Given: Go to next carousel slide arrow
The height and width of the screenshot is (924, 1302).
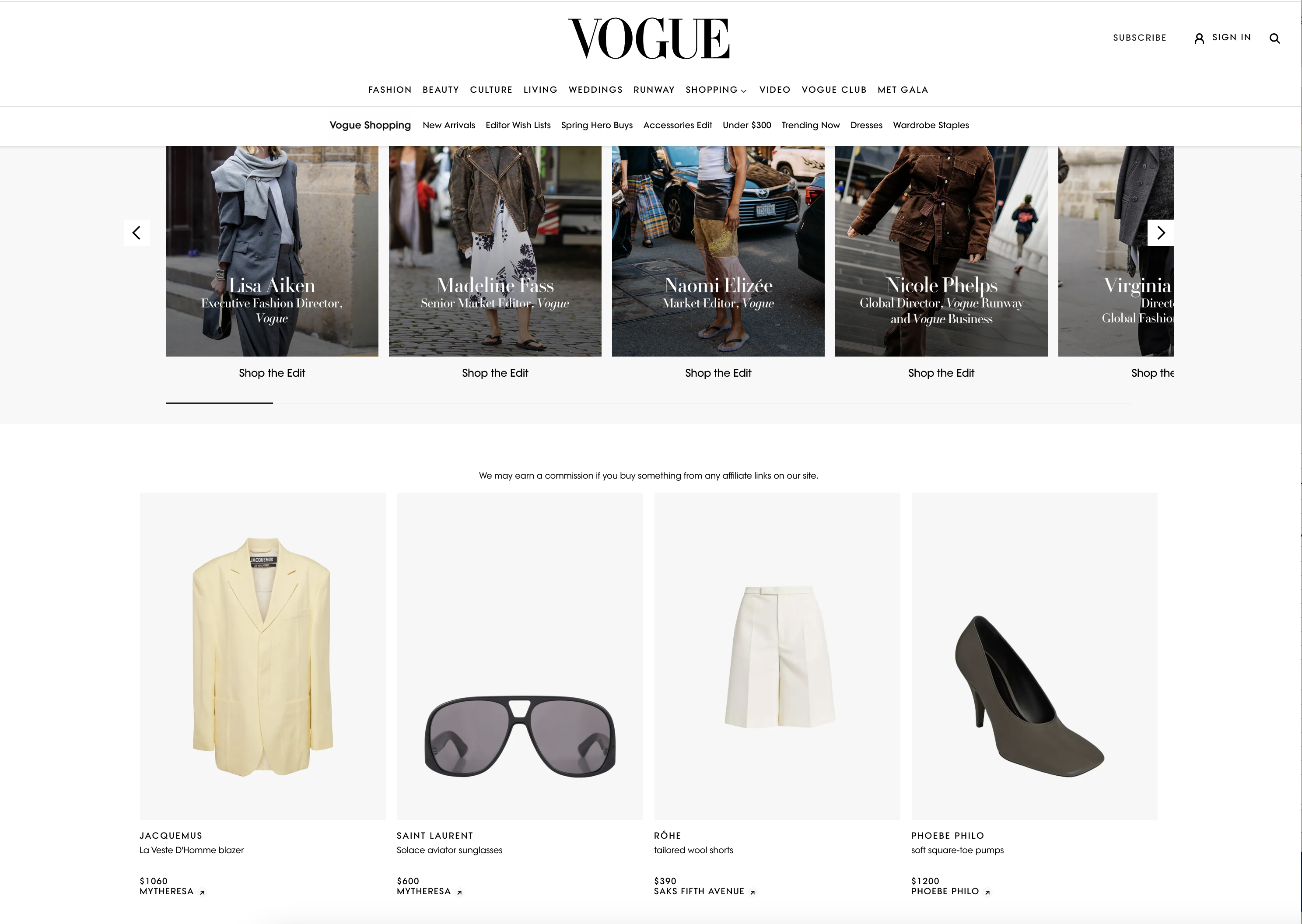Looking at the screenshot, I should click(1160, 232).
